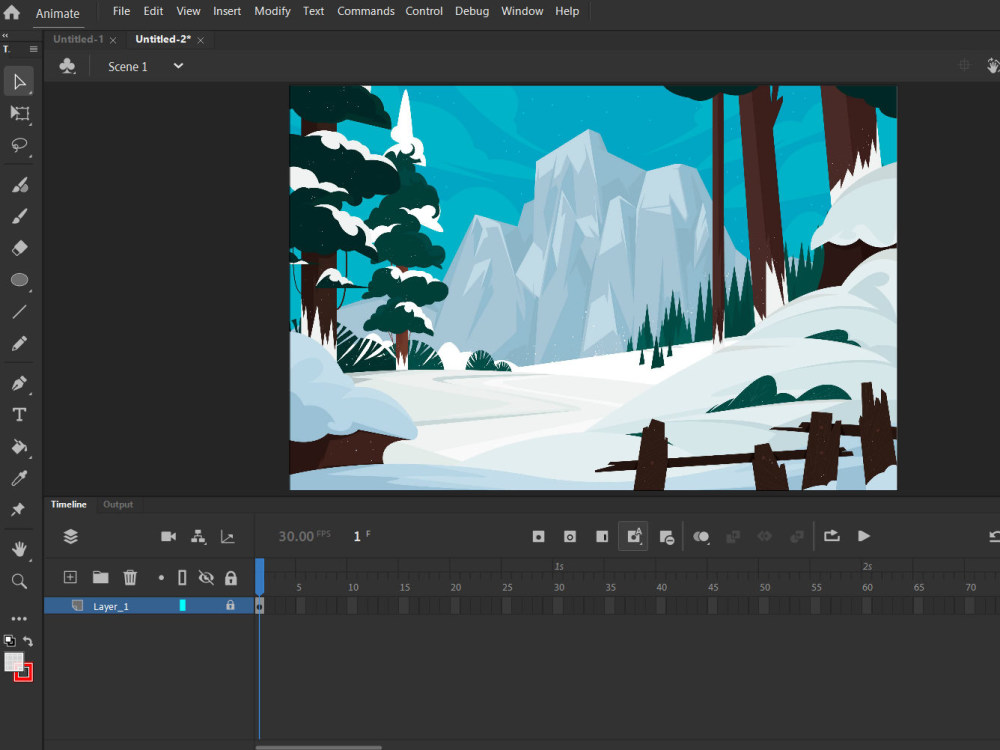This screenshot has height=750, width=1000.
Task: Open the Scene 1 dropdown
Action: [178, 66]
